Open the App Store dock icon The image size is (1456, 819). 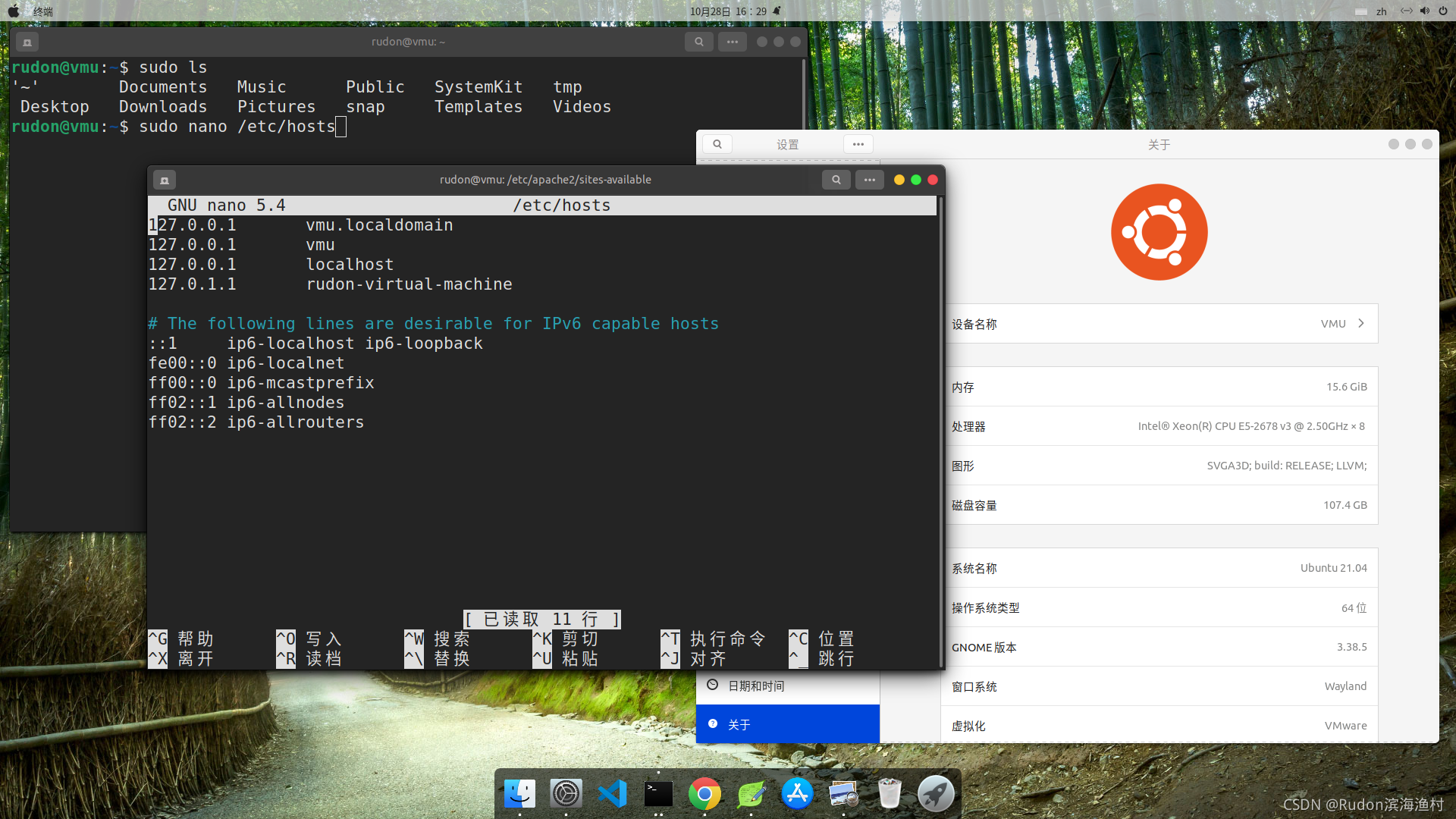point(797,794)
